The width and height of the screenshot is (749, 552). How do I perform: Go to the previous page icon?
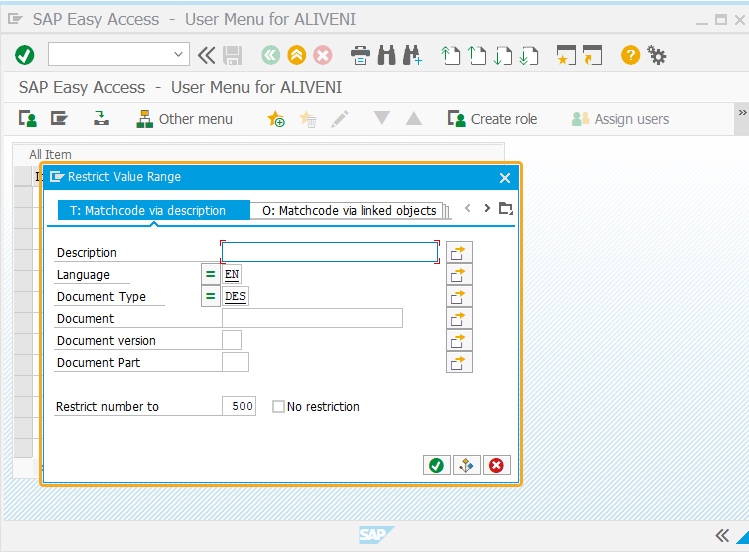point(476,55)
